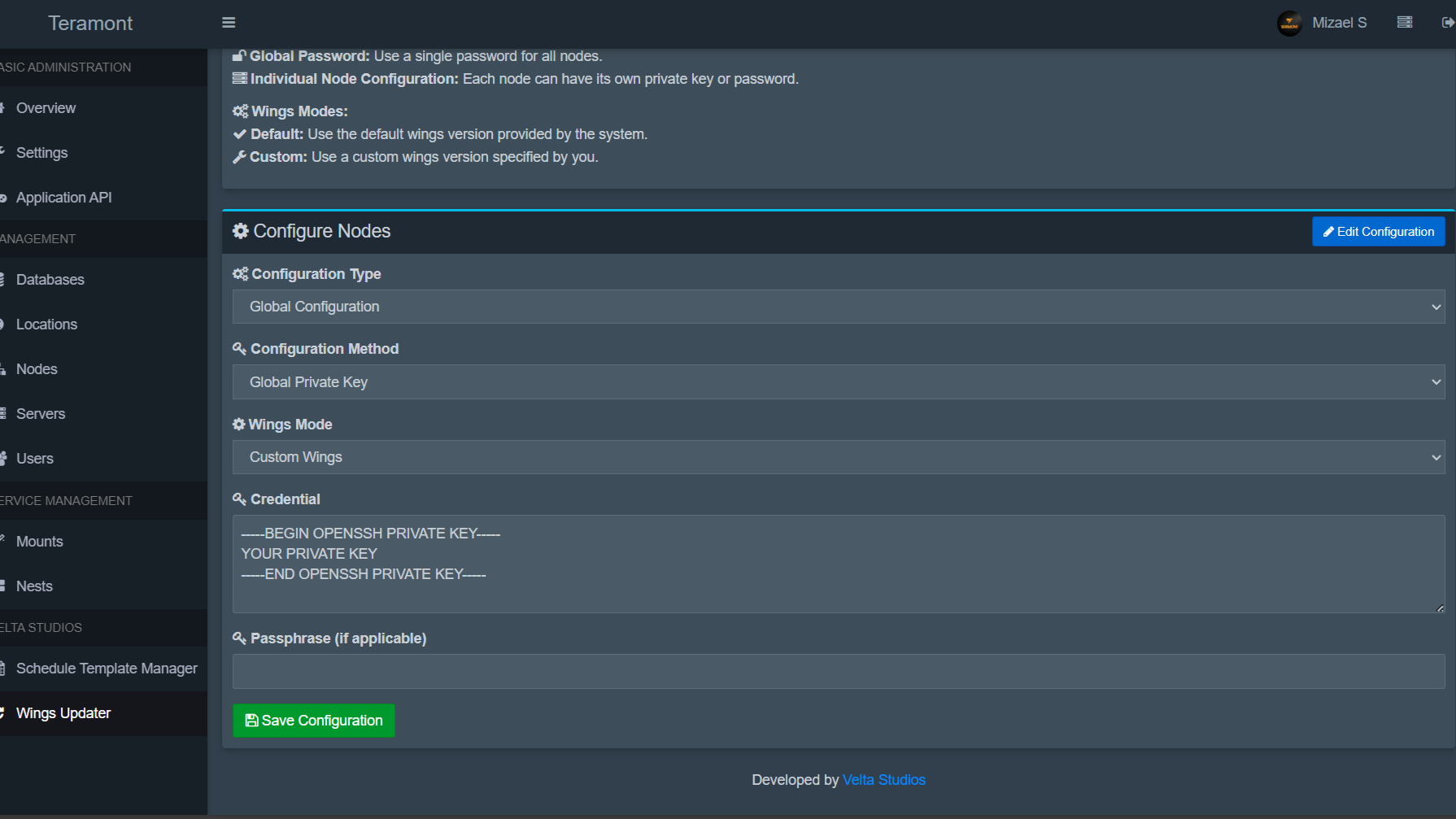Go to Overview in sidebar
Image resolution: width=1456 pixels, height=819 pixels.
pos(46,108)
